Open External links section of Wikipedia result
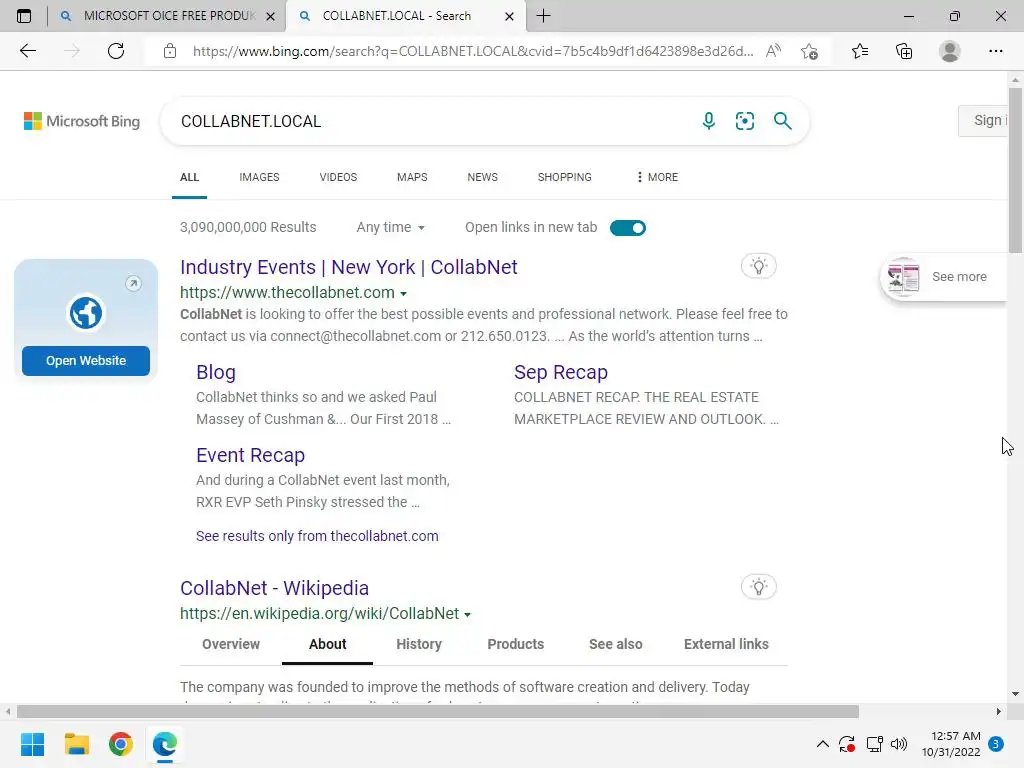This screenshot has width=1024, height=768. click(726, 644)
